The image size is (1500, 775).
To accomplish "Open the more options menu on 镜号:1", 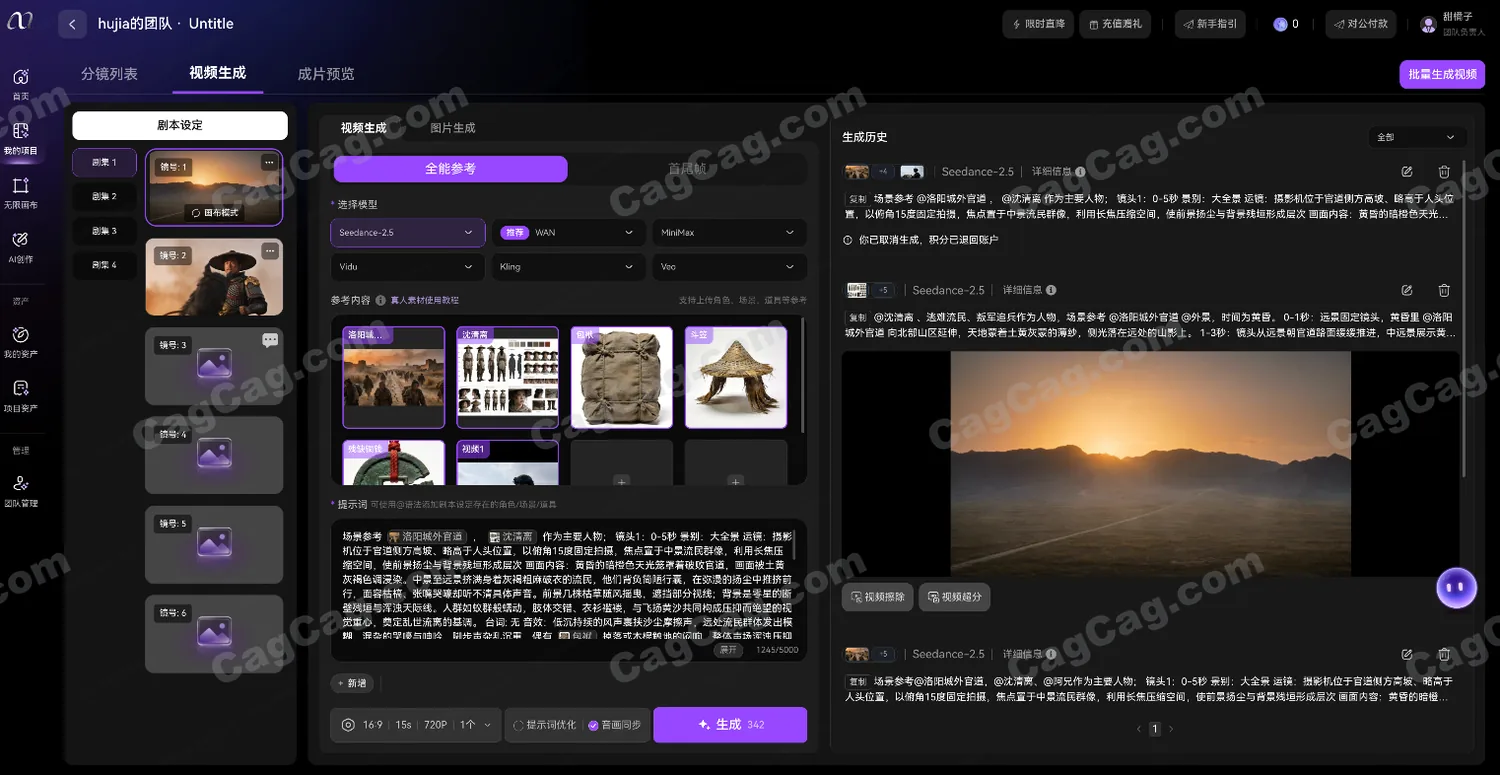I will point(269,162).
